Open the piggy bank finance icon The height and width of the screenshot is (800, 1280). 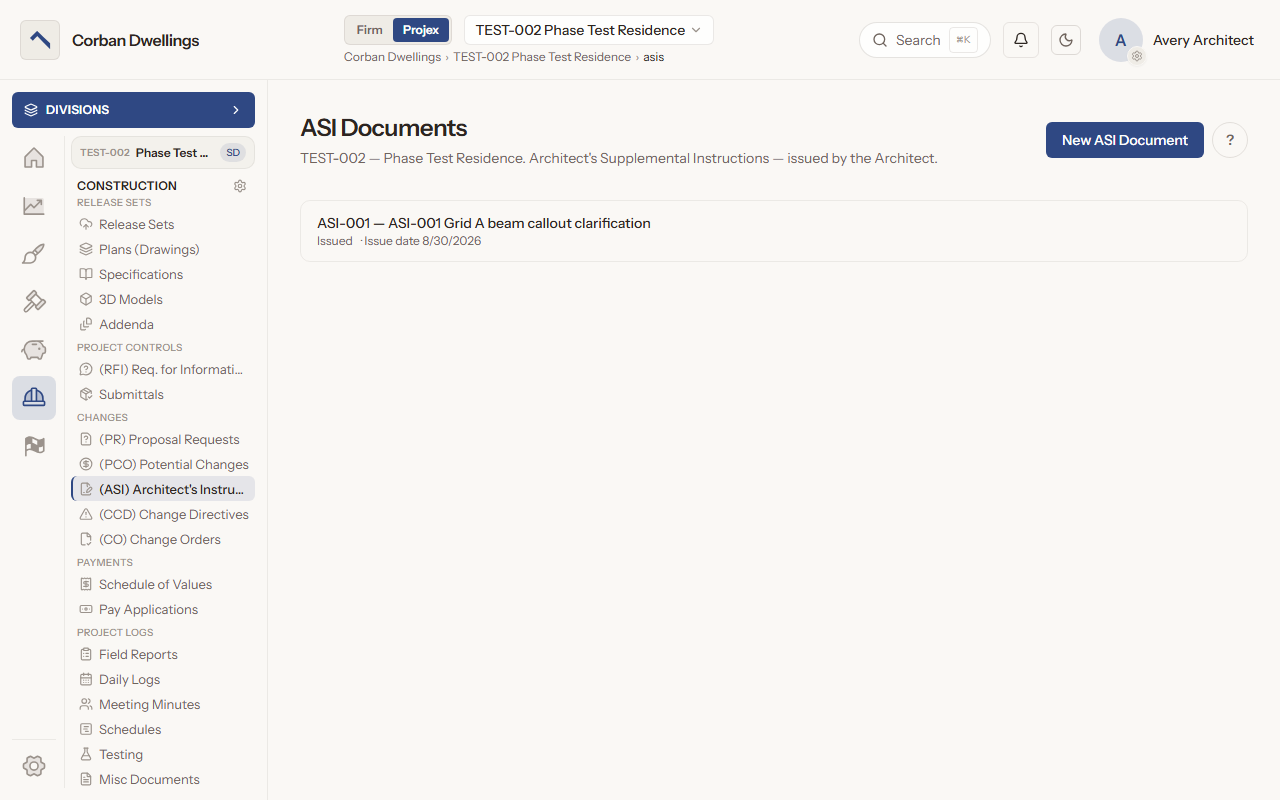tap(34, 350)
